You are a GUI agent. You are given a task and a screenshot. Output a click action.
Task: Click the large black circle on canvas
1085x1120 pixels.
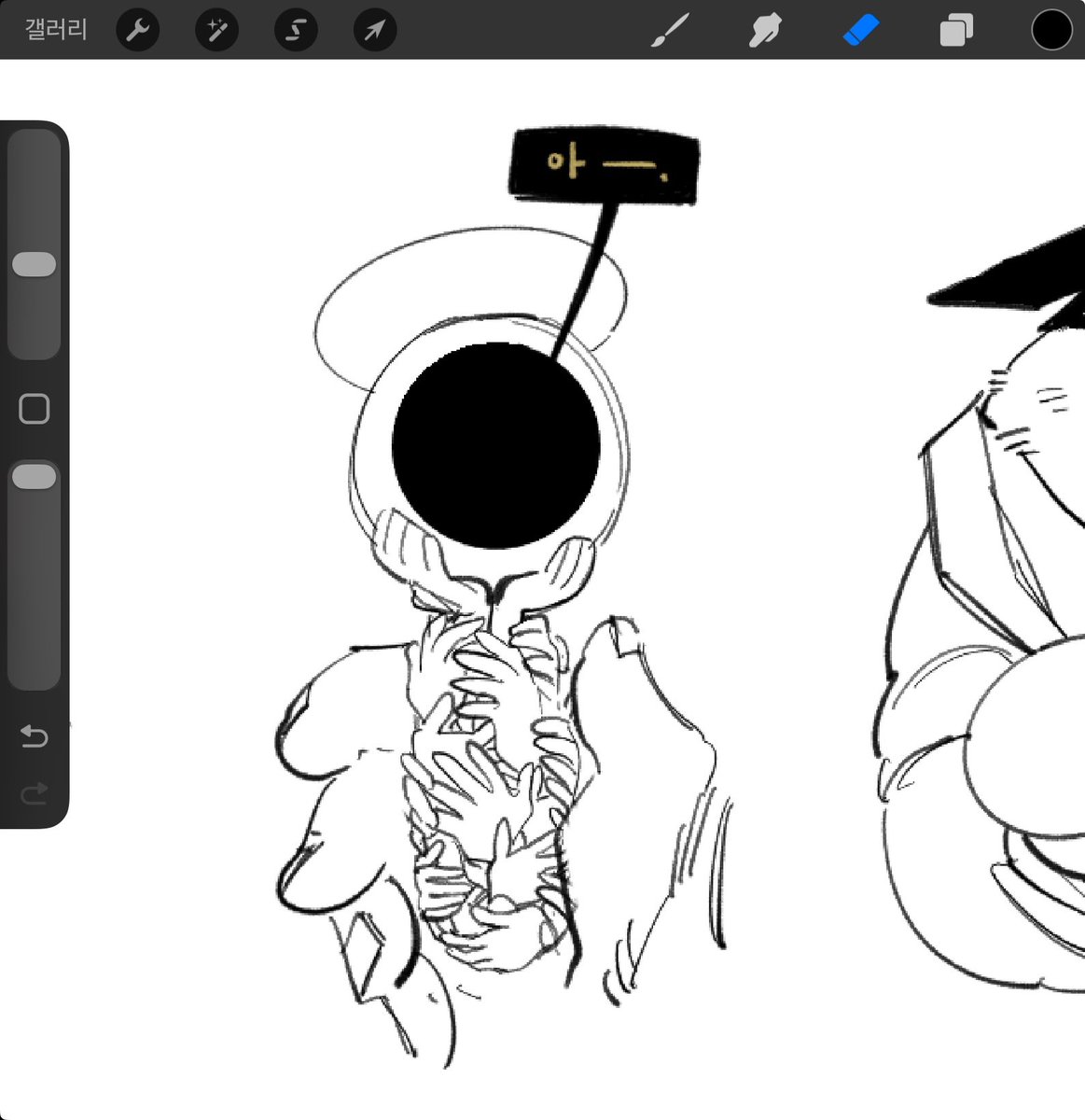click(x=495, y=446)
